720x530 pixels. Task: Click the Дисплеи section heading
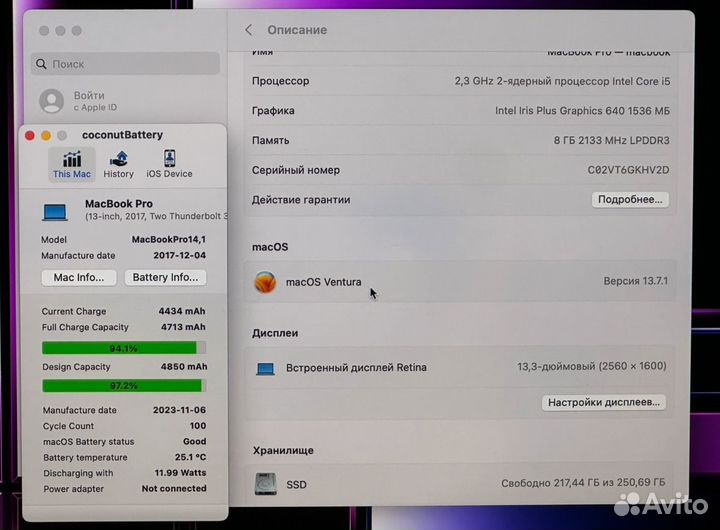click(x=275, y=333)
